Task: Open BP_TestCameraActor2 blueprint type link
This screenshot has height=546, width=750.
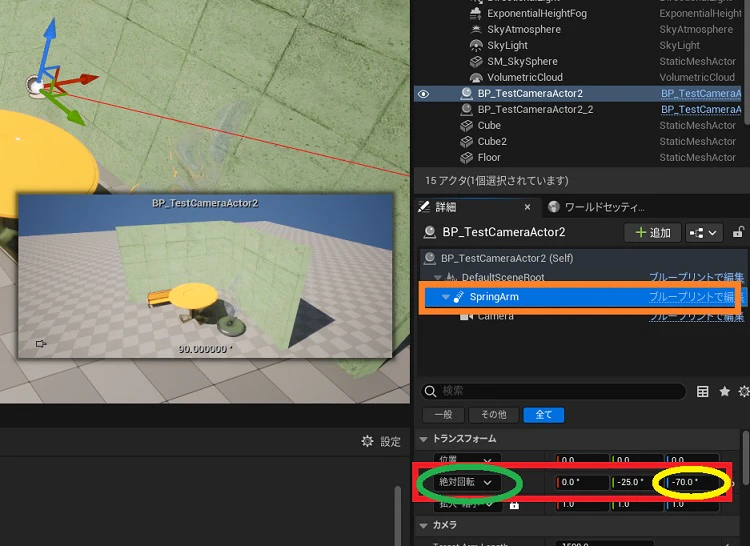Action: (701, 93)
